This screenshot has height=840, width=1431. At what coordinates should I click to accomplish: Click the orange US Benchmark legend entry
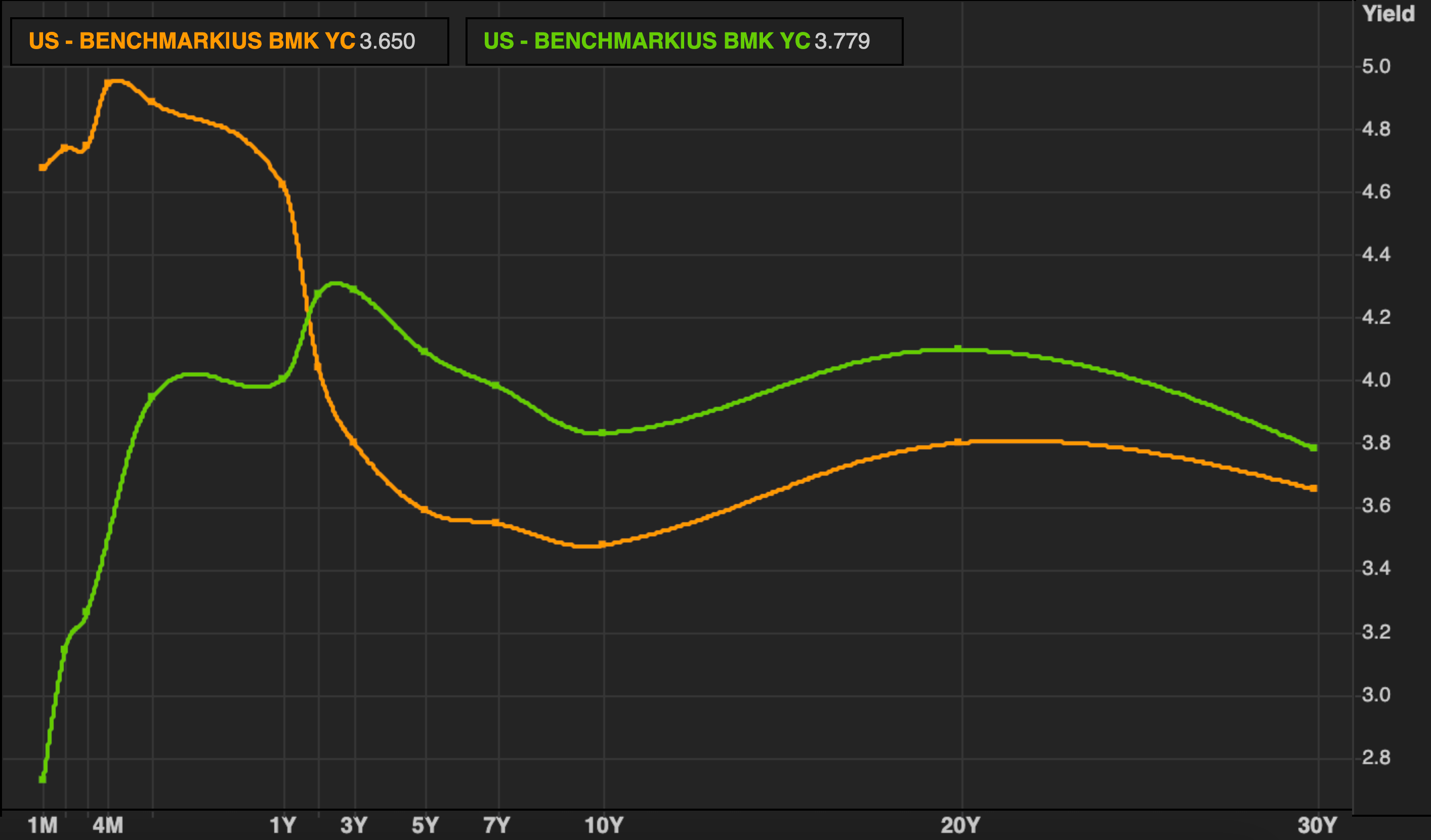tap(192, 41)
